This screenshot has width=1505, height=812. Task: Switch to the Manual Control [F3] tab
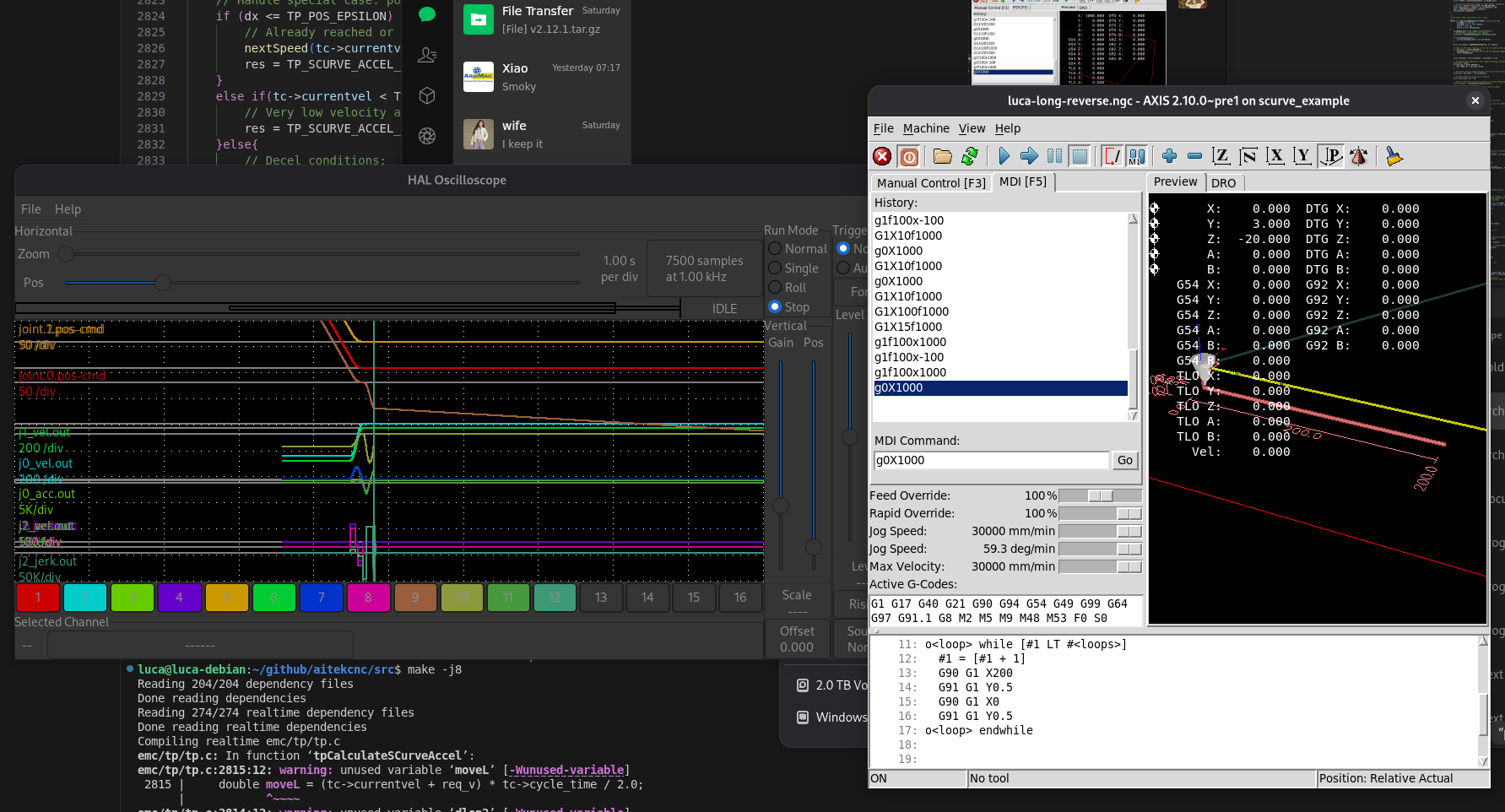point(931,183)
